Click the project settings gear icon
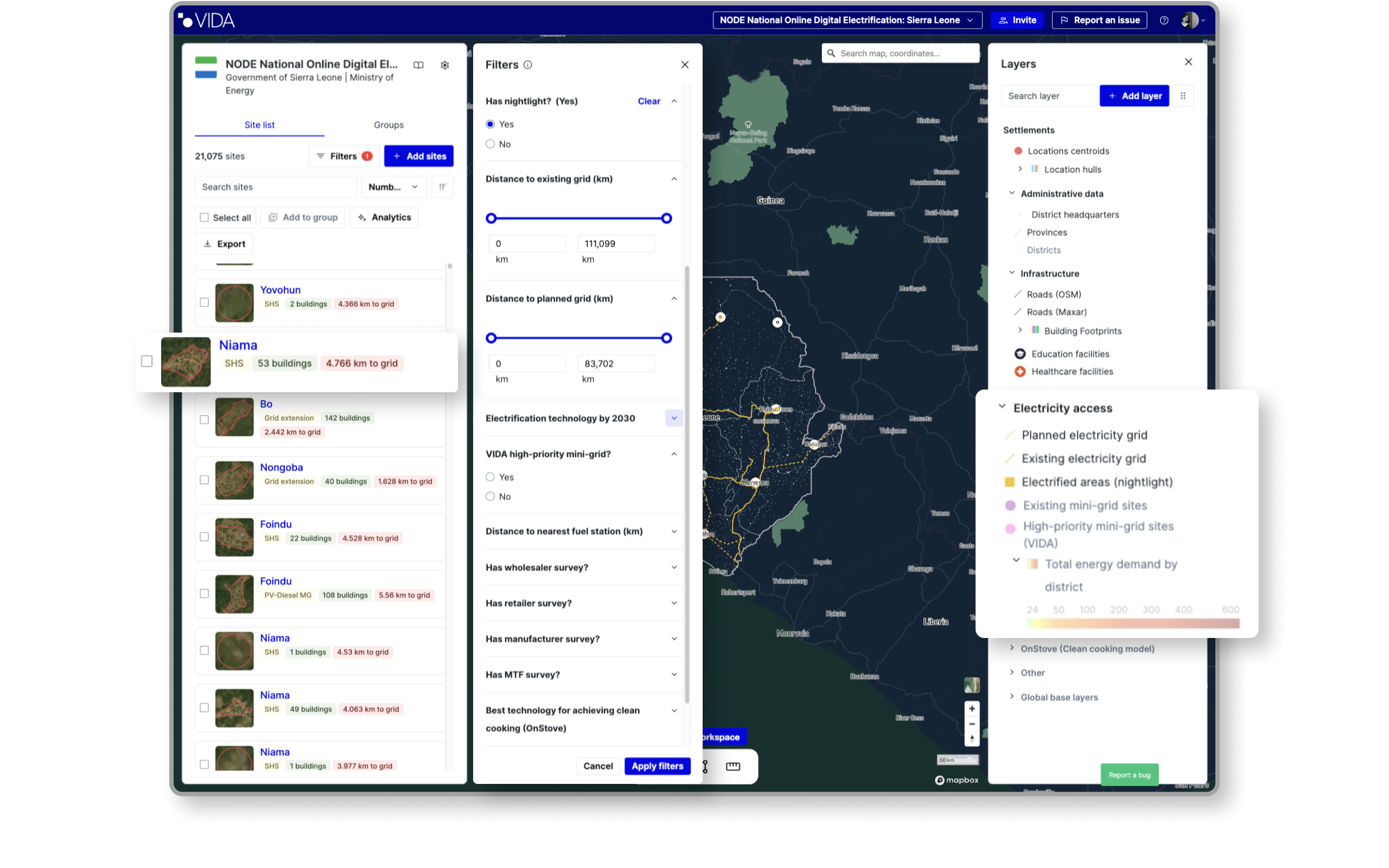Screen dimensions: 1389x868 (445, 65)
